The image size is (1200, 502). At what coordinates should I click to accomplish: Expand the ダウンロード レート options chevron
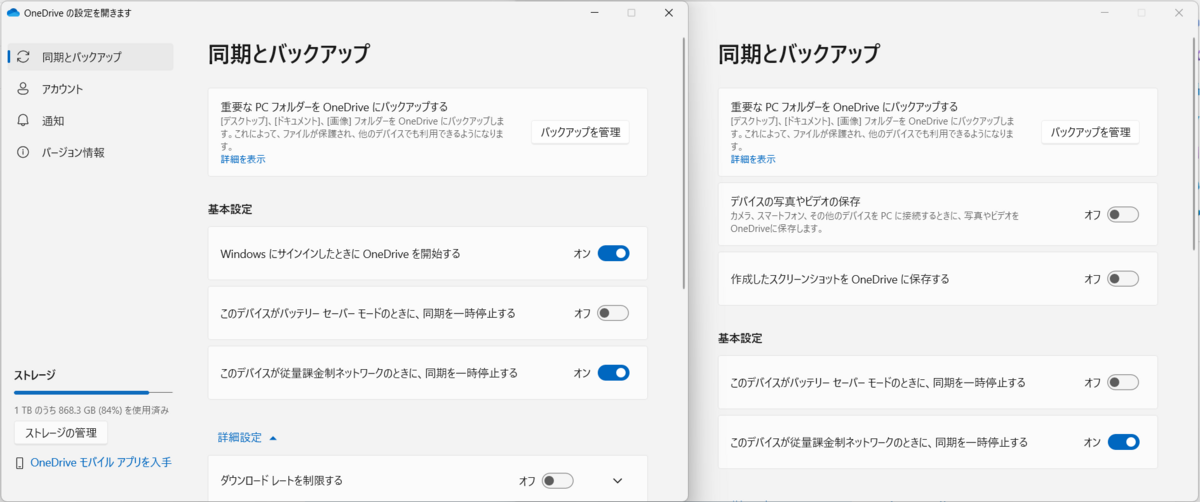tap(617, 481)
